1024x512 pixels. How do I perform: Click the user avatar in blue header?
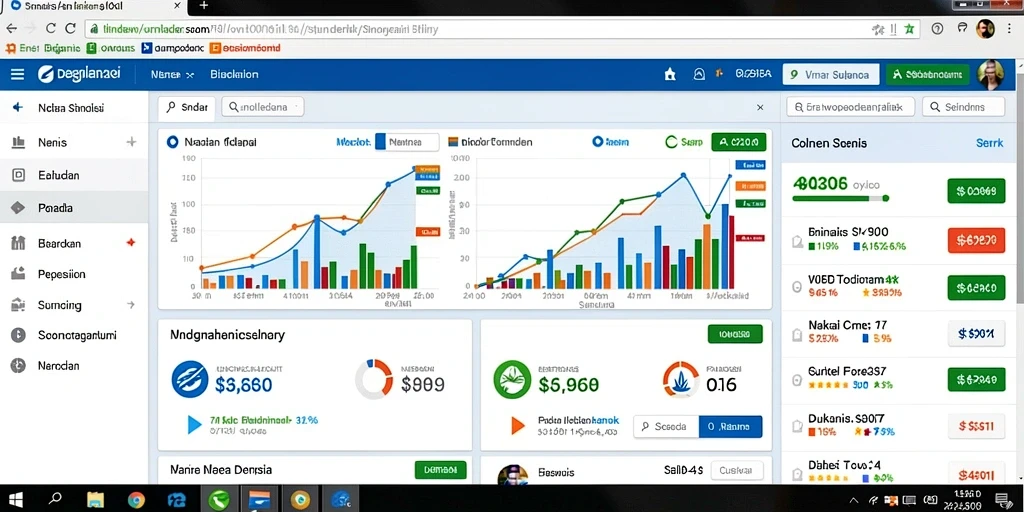tap(989, 74)
